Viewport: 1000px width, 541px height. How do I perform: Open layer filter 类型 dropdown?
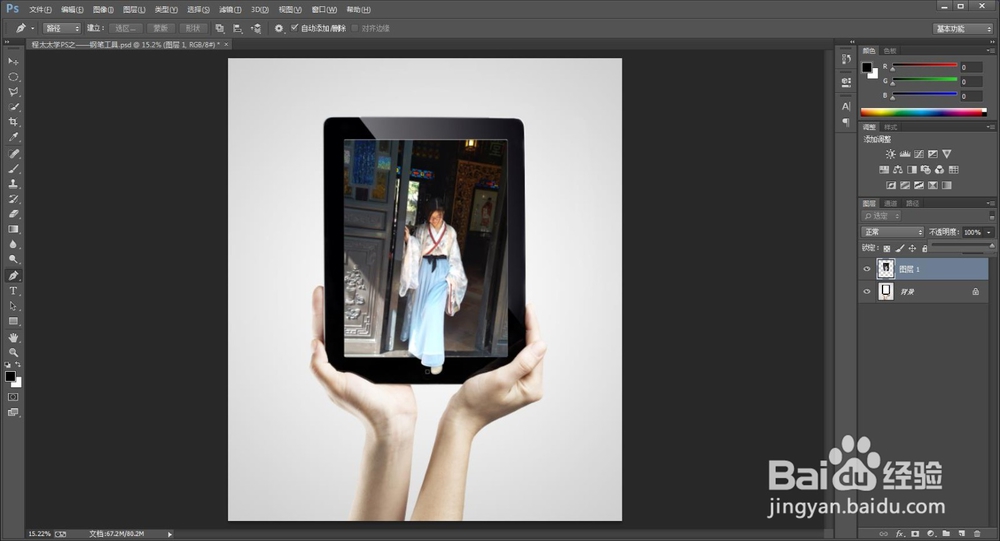coord(881,216)
